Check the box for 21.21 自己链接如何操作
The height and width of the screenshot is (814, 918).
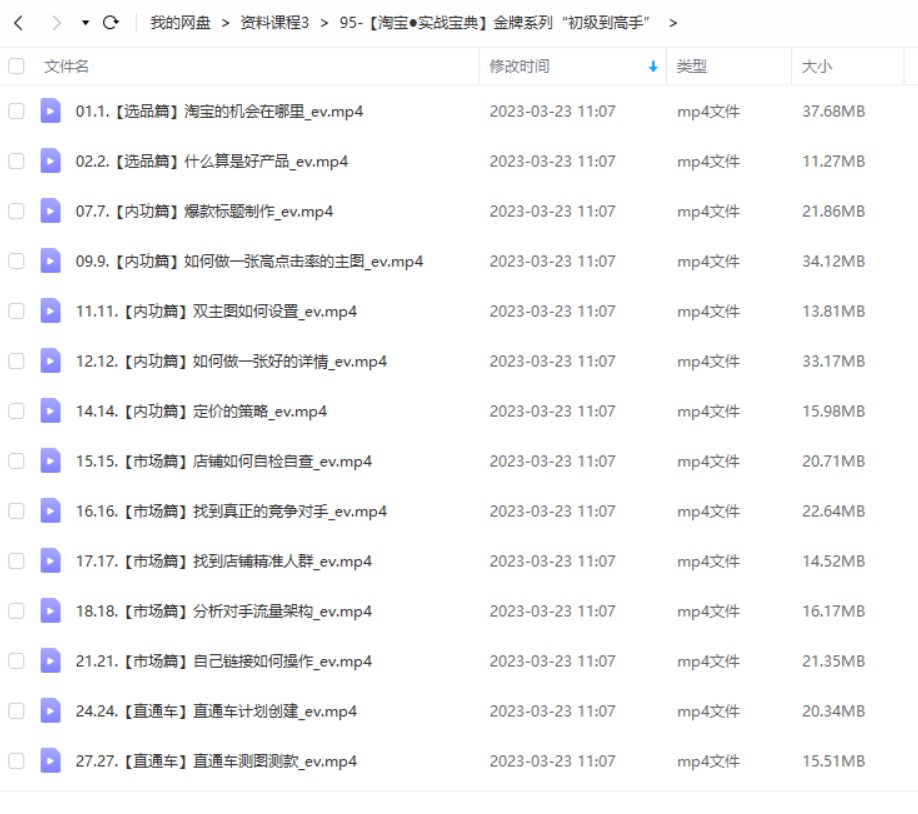(16, 661)
